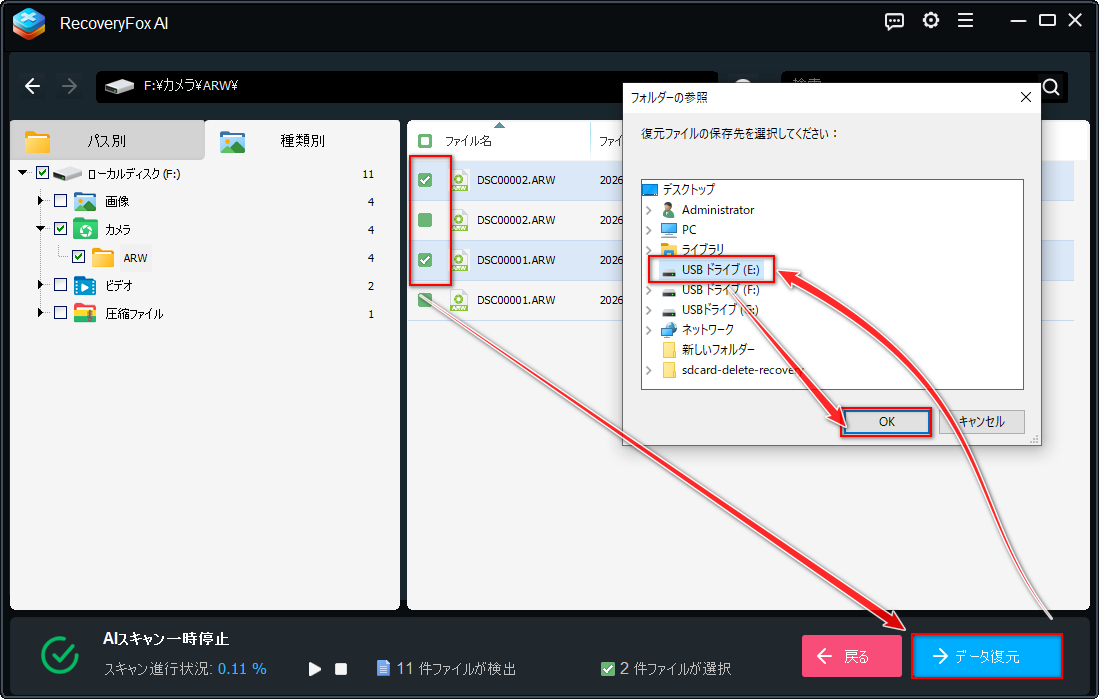The width and height of the screenshot is (1099, 699).
Task: Click the green scan status checkmark icon
Action: 59,655
